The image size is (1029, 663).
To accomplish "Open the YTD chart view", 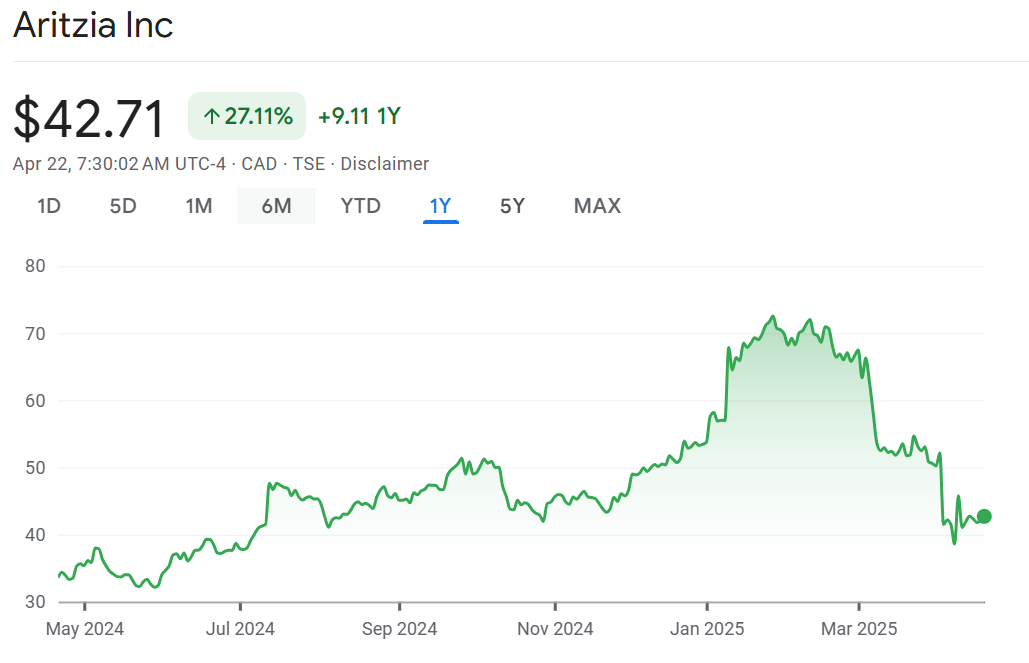I will pos(360,206).
